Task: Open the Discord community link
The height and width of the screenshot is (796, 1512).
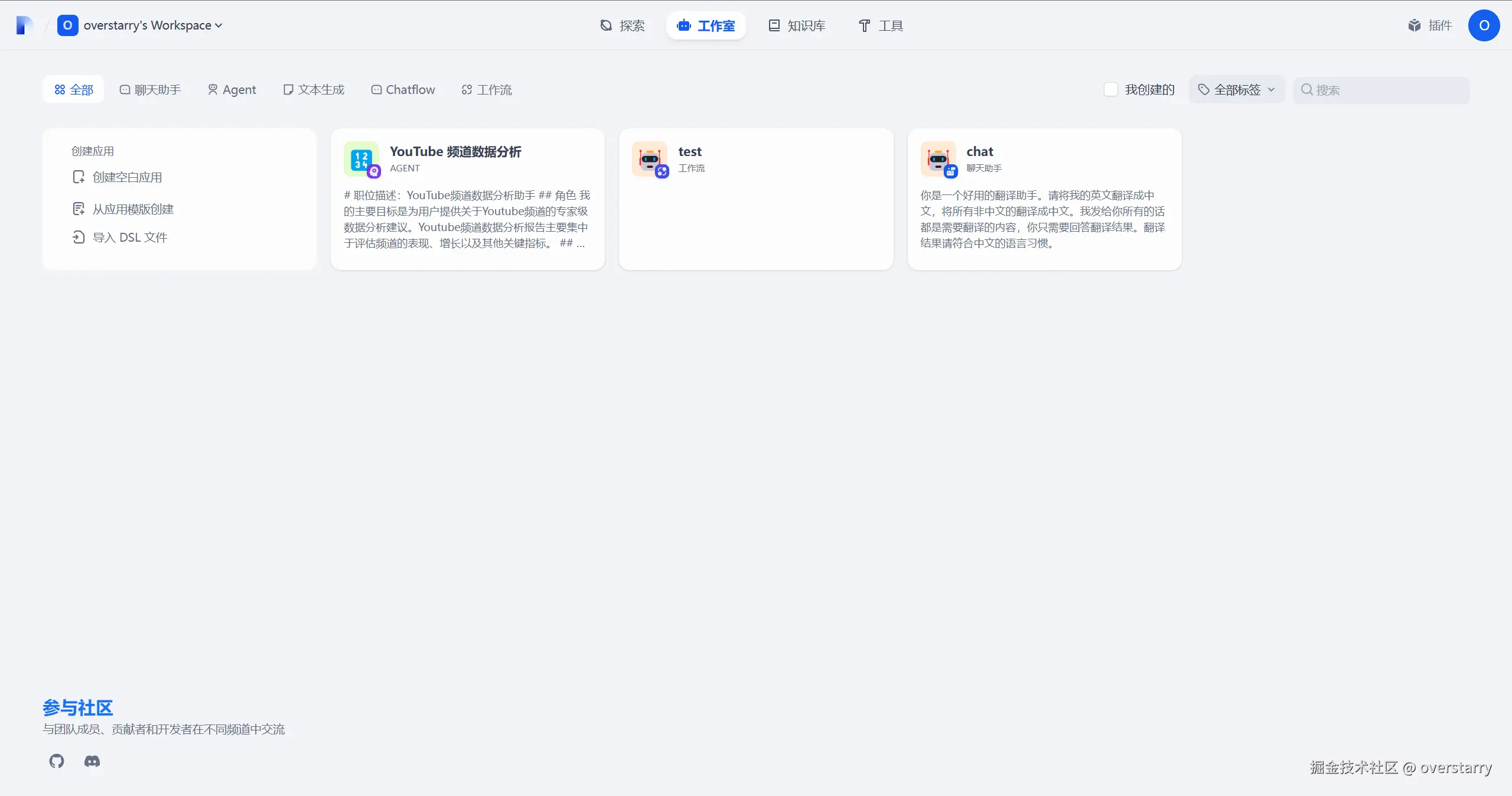Action: pos(92,762)
